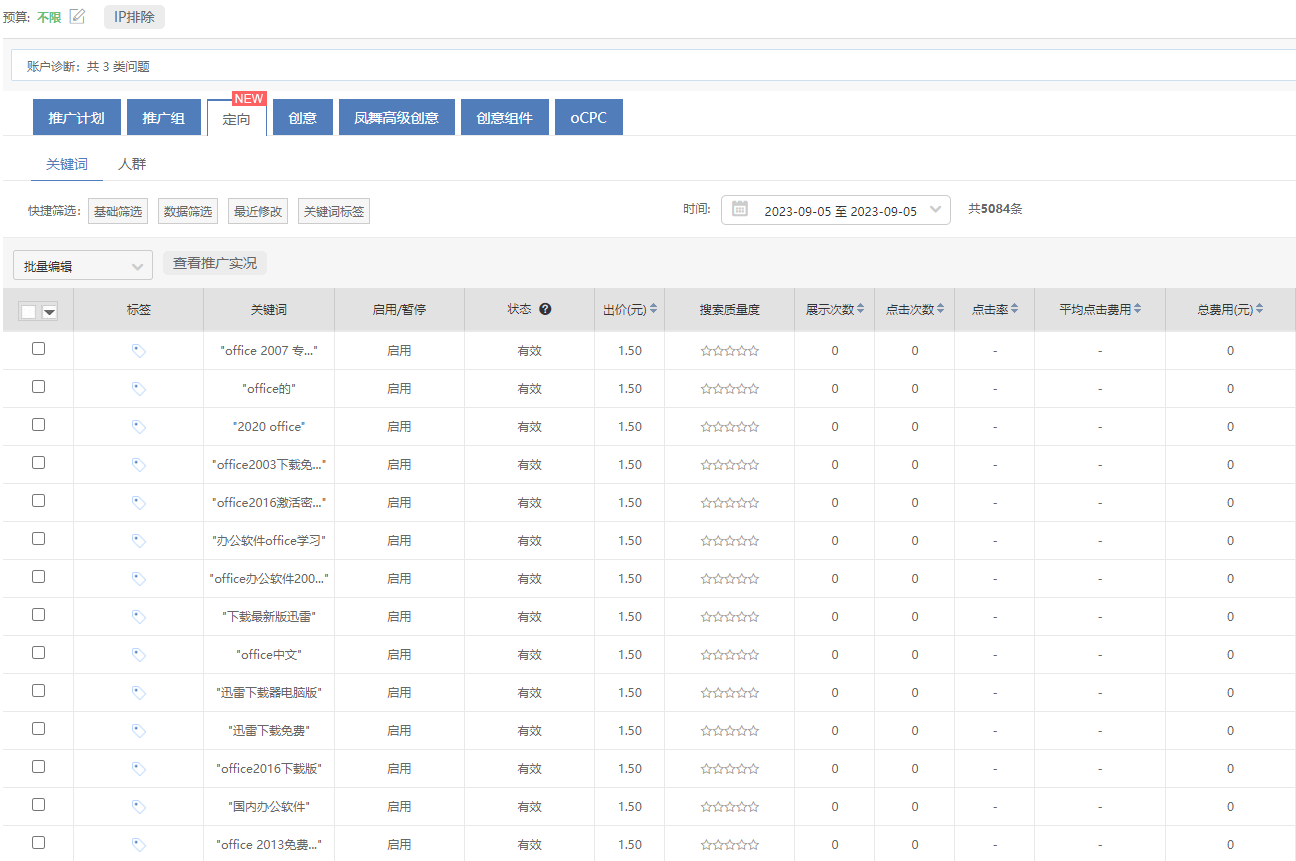Rate search quality stars for "office中文" row

[729, 655]
